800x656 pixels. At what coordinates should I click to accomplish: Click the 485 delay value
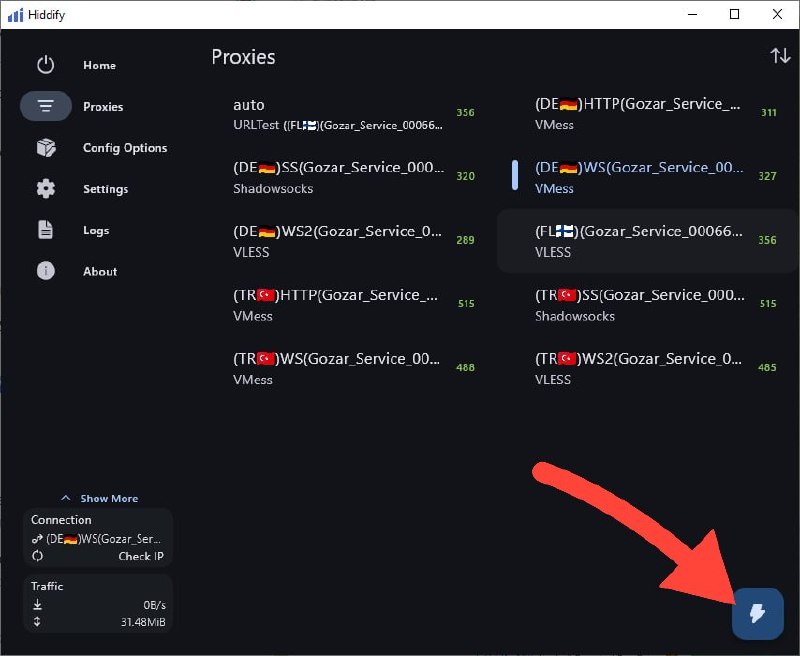pyautogui.click(x=767, y=367)
